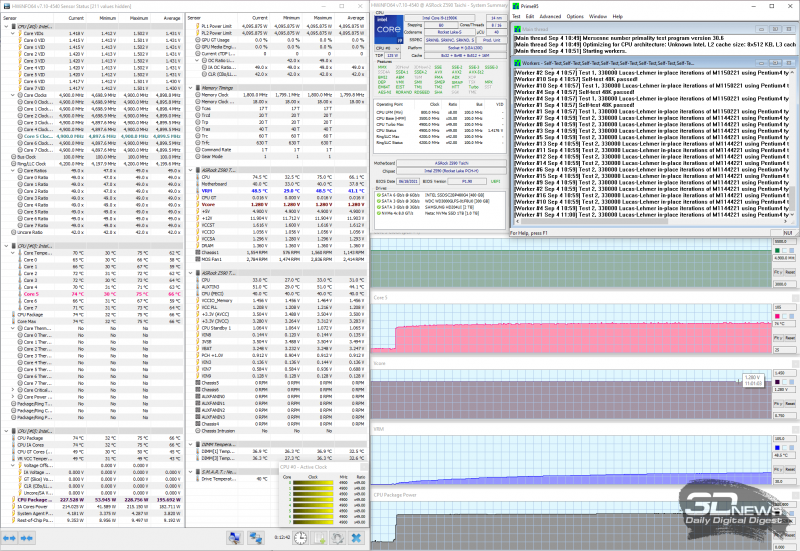Click the CPU Package power lightning icon
Viewport: 800px width, 551px height.
[x=14, y=500]
